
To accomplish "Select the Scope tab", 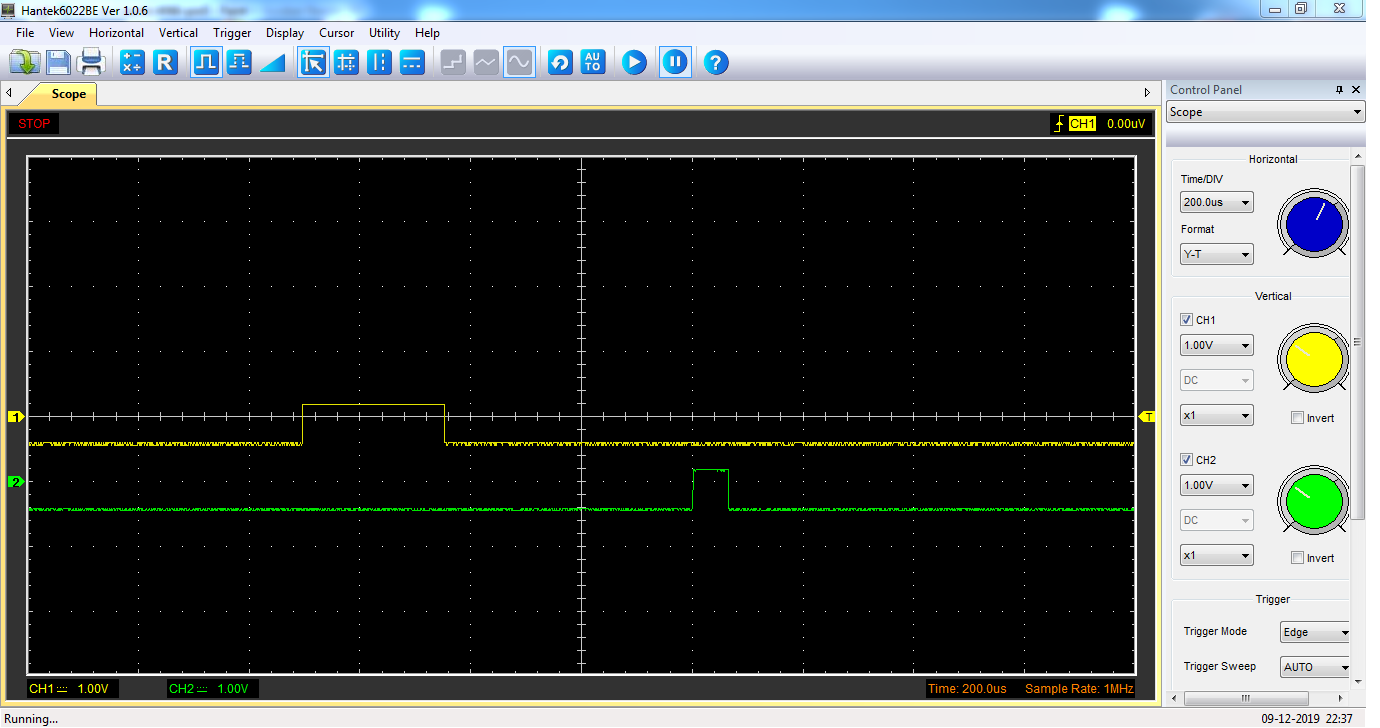I will [x=68, y=94].
